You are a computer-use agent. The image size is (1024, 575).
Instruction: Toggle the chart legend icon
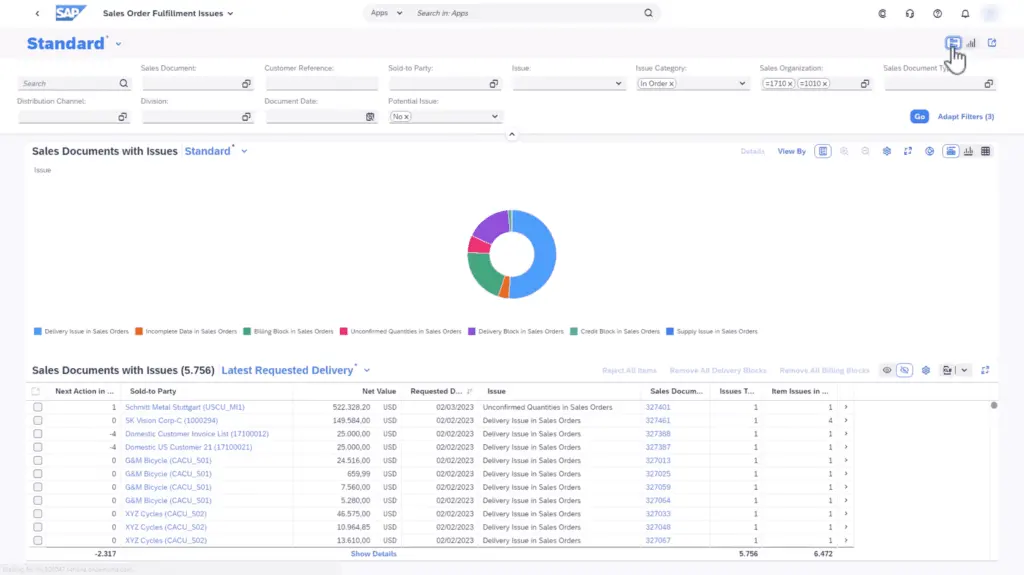(x=823, y=152)
